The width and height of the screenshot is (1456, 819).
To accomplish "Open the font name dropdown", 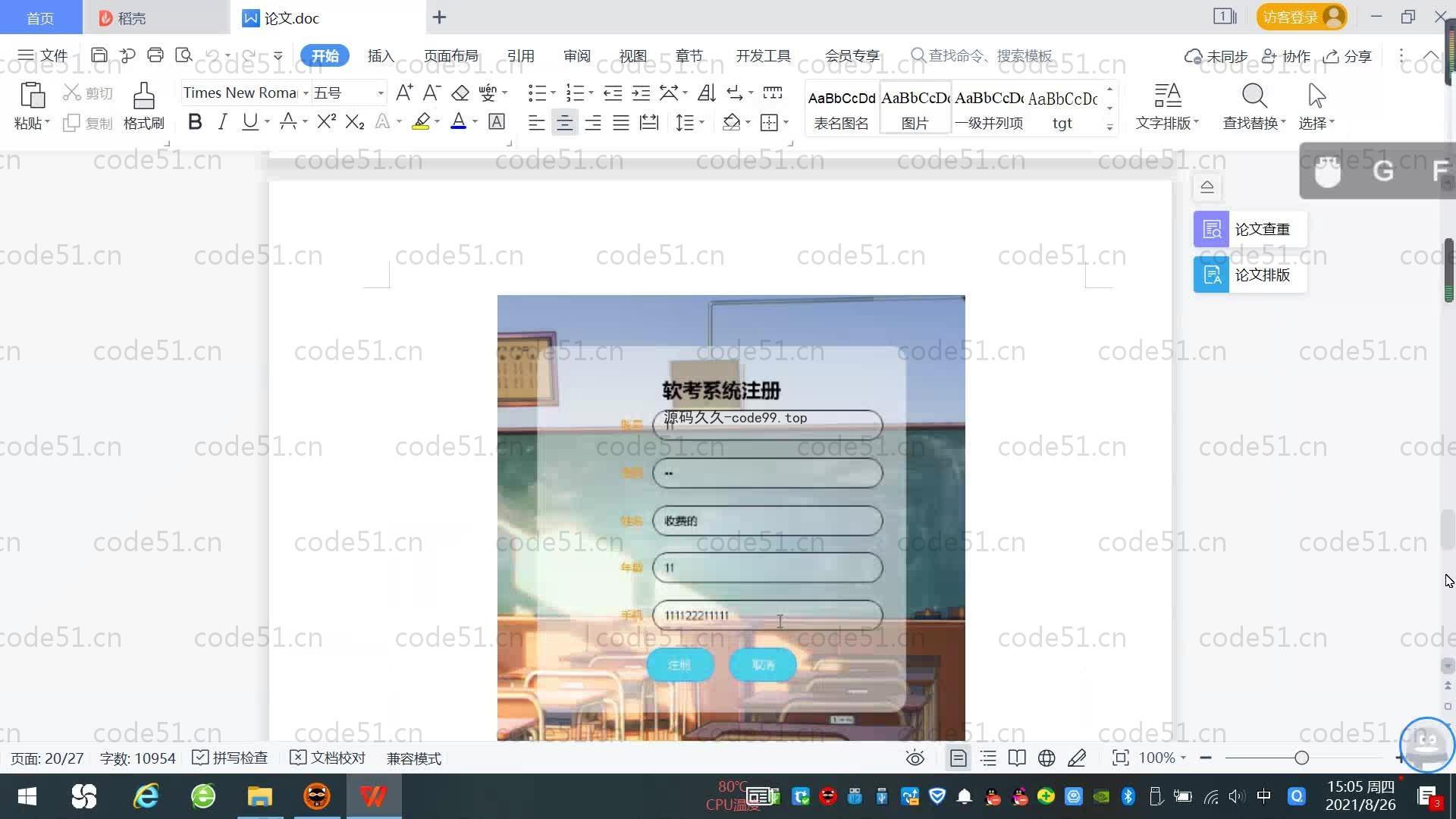I will tap(306, 93).
